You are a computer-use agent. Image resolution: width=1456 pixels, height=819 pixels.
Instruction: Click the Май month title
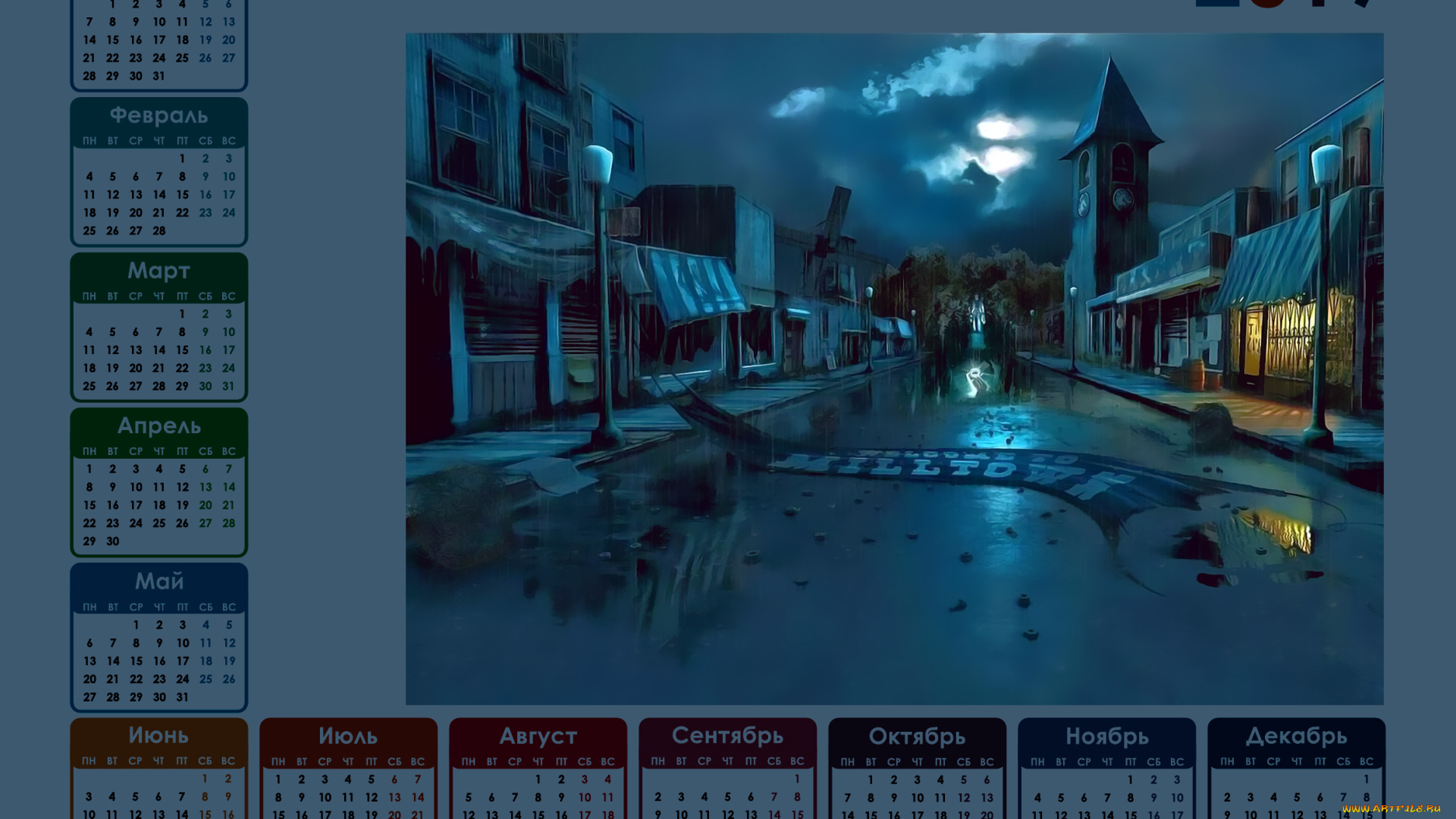point(158,582)
